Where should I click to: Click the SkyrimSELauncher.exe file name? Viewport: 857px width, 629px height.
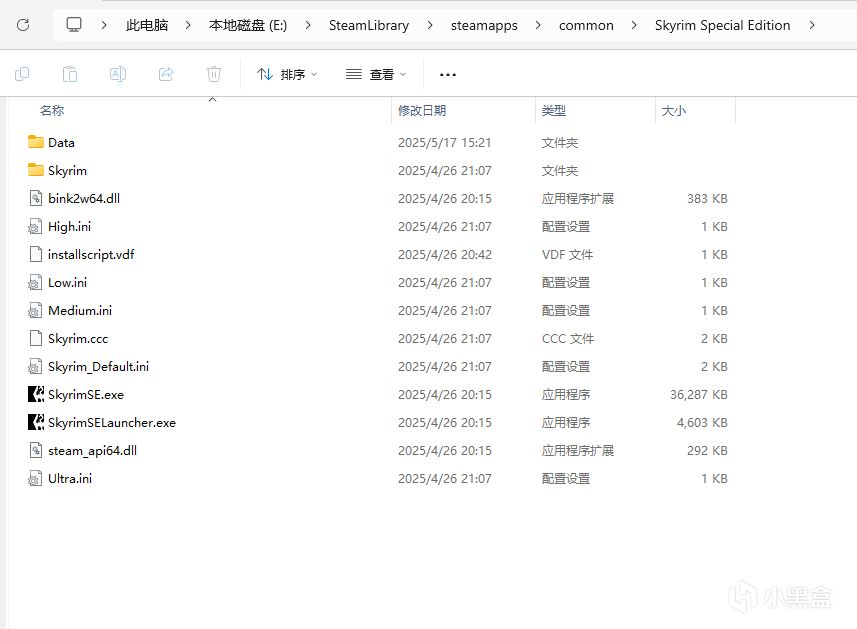(x=112, y=422)
